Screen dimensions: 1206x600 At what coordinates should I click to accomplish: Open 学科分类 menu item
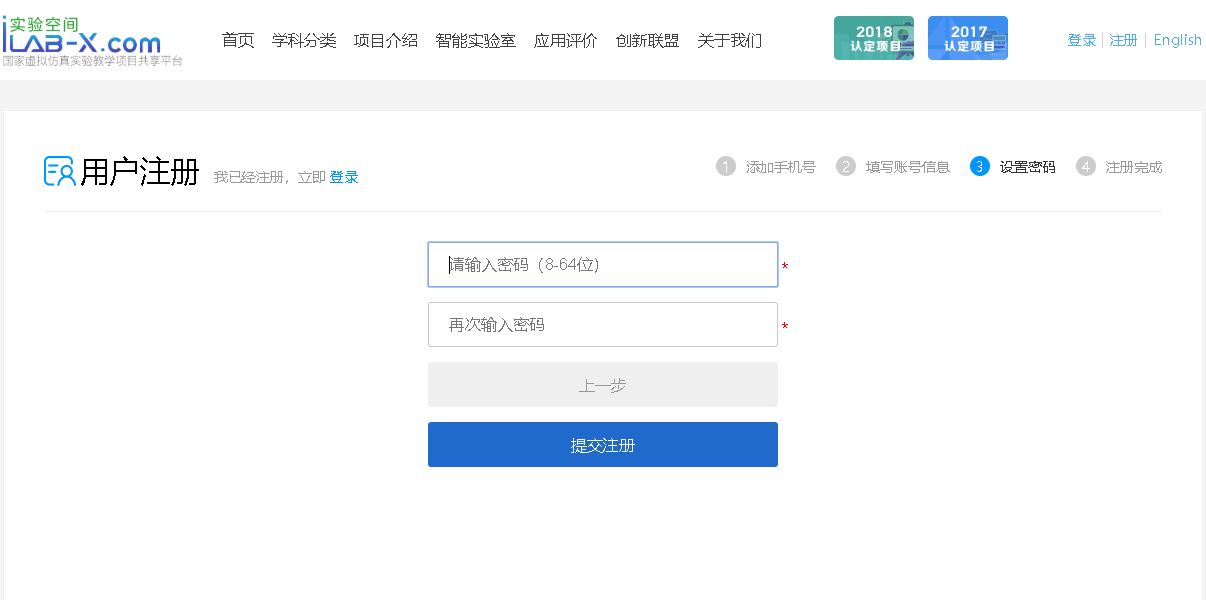click(x=304, y=41)
